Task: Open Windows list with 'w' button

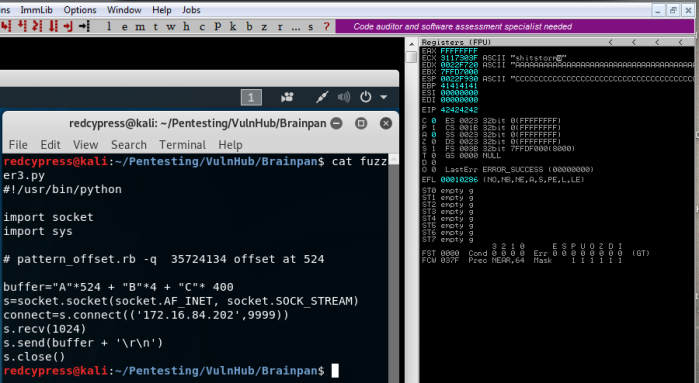Action: (171, 26)
